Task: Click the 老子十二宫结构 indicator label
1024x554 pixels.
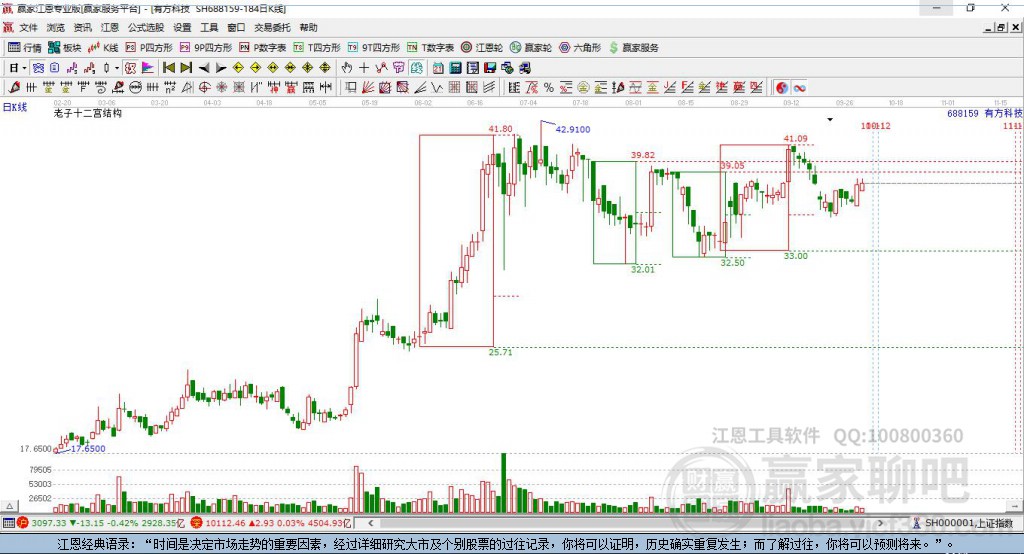Action: pos(88,114)
